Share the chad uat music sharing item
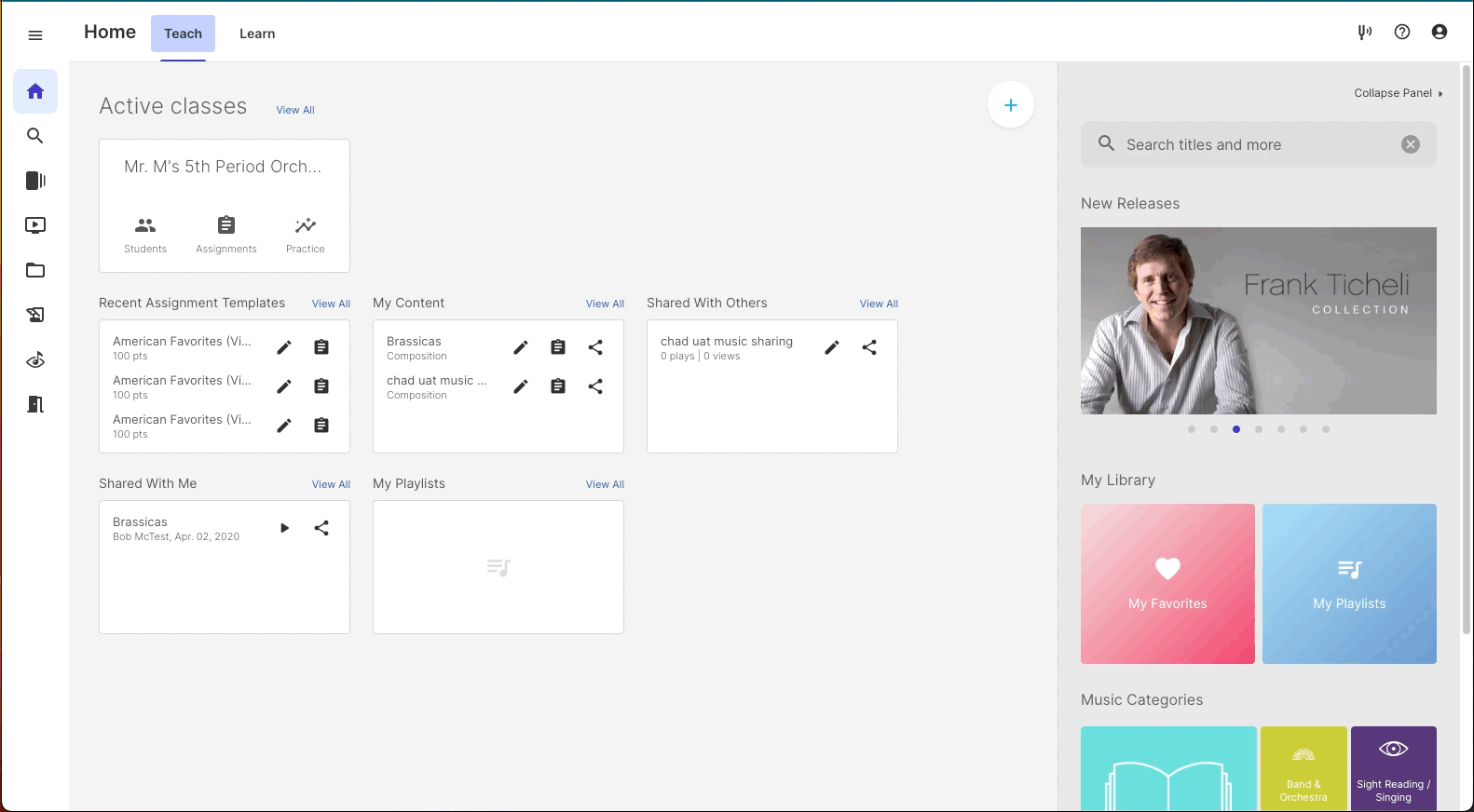Image resolution: width=1474 pixels, height=812 pixels. [869, 347]
